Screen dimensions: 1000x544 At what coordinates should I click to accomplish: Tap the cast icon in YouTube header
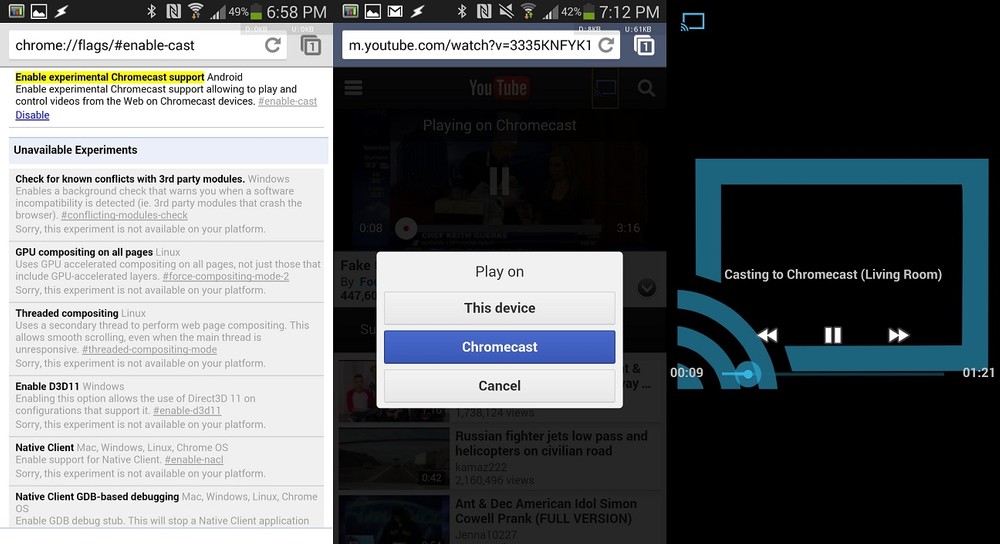(605, 88)
